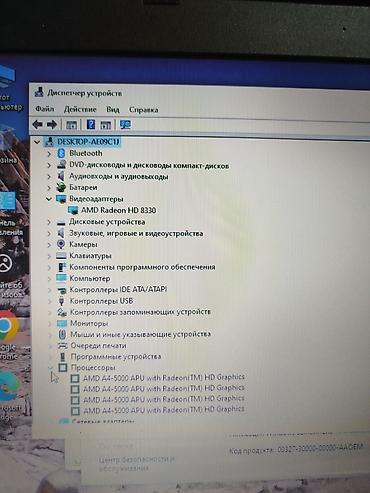
Task: Click the USB plug icon beside Контроллеры USB
Action: click(x=61, y=301)
